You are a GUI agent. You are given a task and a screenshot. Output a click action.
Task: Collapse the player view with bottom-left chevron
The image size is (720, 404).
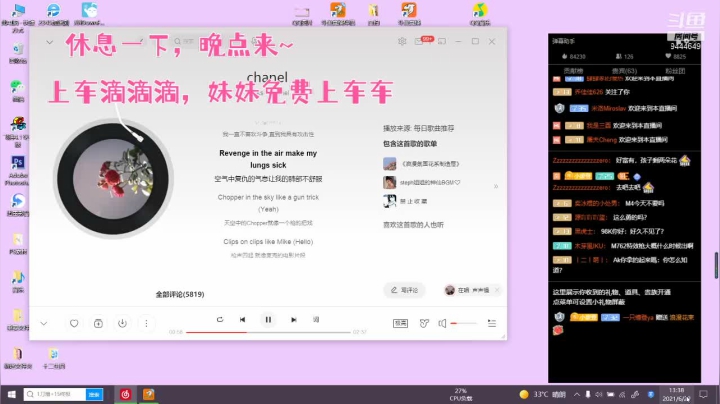click(x=44, y=323)
